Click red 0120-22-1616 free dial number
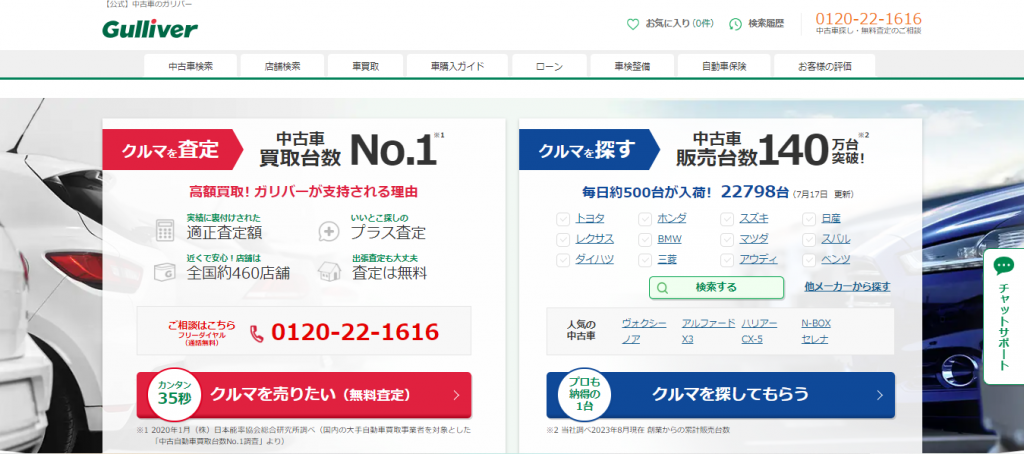This screenshot has width=1024, height=454. click(355, 332)
